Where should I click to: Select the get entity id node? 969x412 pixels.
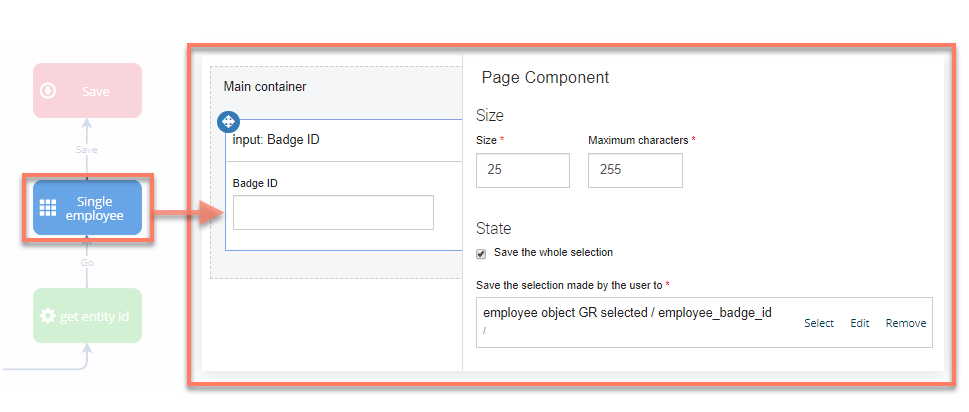click(87, 316)
